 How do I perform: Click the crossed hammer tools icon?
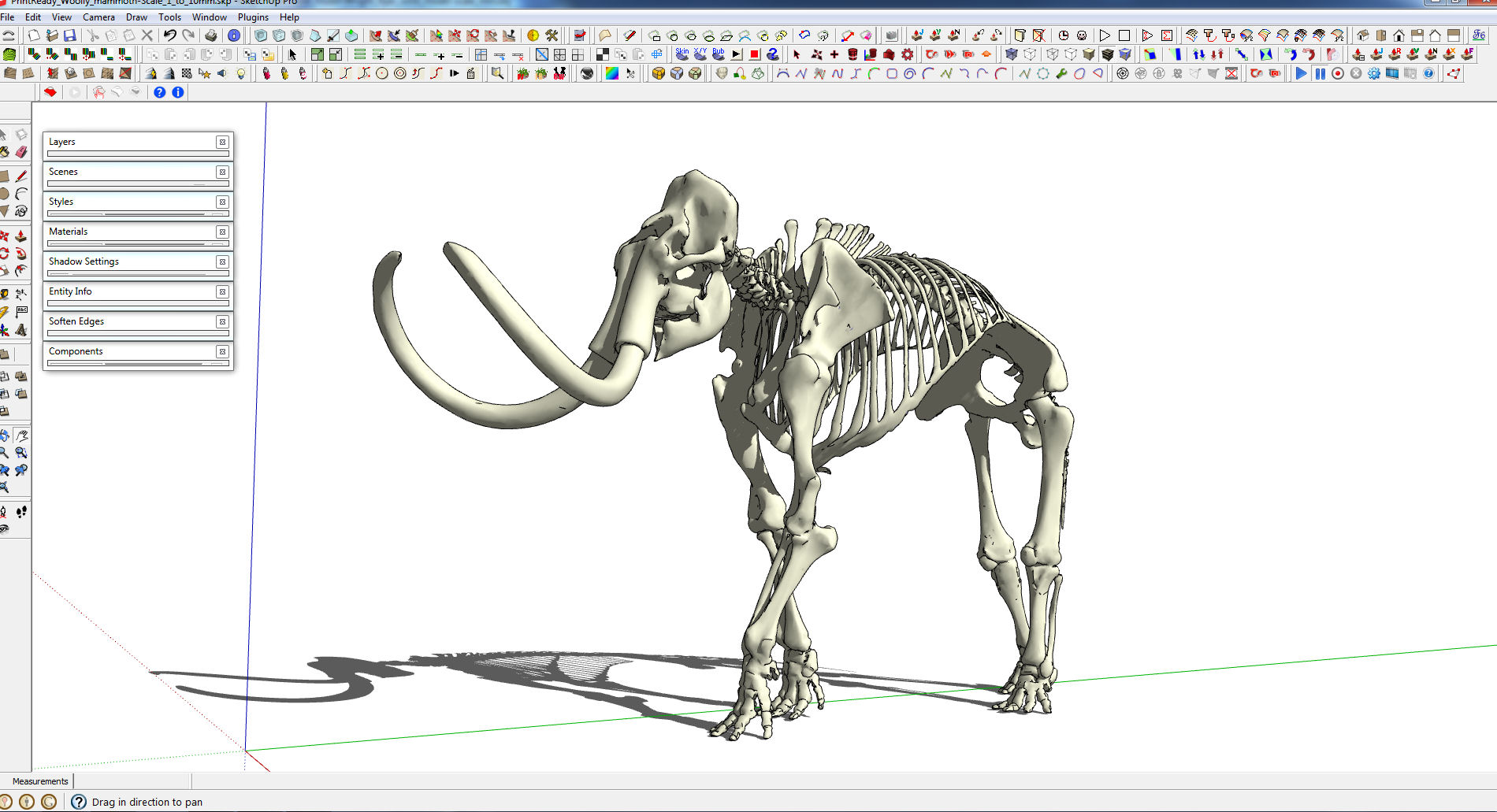click(x=552, y=35)
